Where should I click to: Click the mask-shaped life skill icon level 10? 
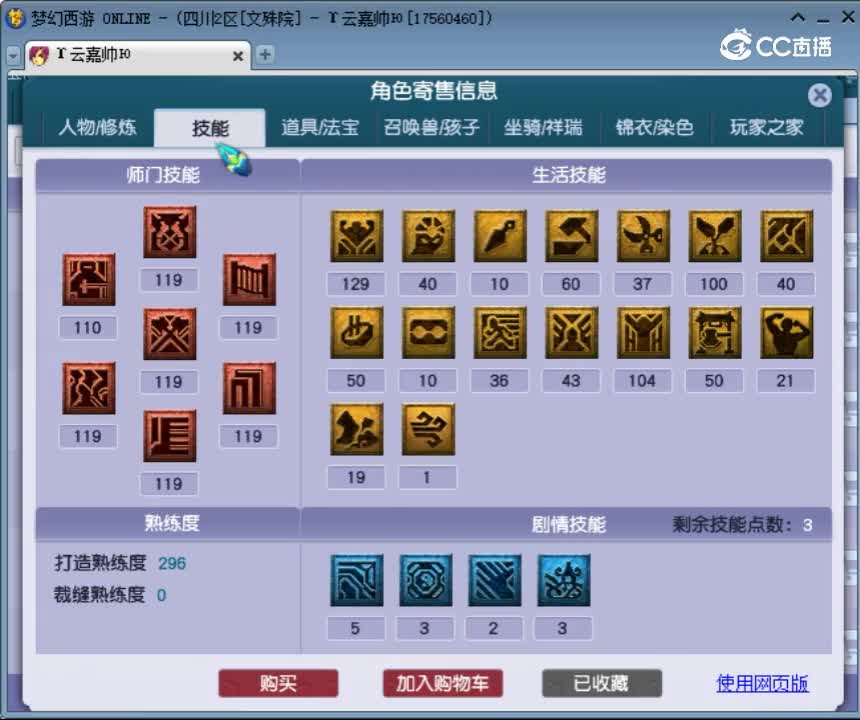[x=428, y=332]
